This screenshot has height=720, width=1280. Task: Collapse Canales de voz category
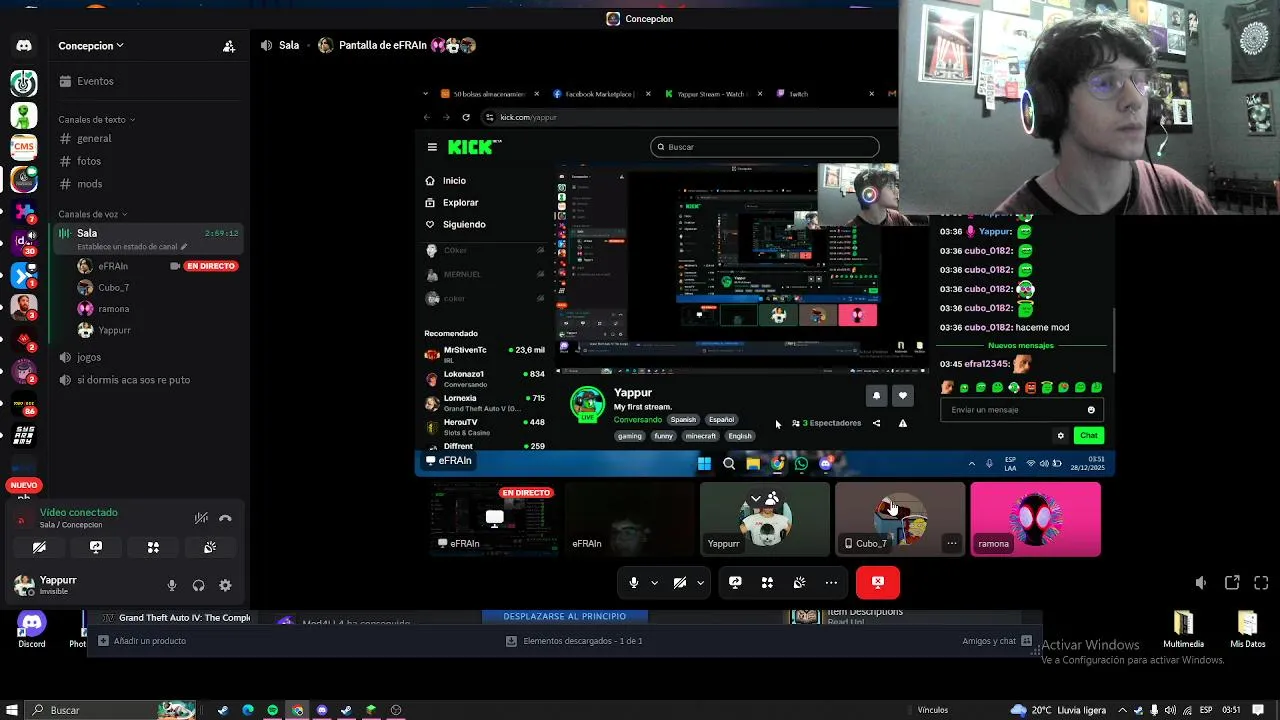click(x=92, y=214)
